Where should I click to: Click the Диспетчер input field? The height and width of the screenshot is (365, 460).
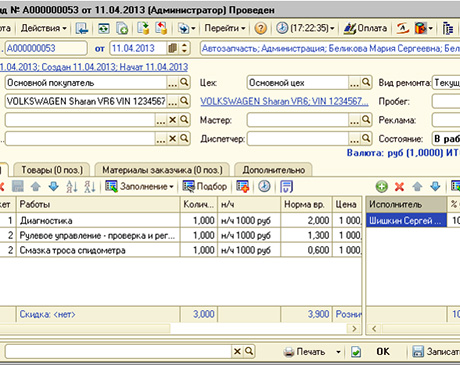coord(298,139)
